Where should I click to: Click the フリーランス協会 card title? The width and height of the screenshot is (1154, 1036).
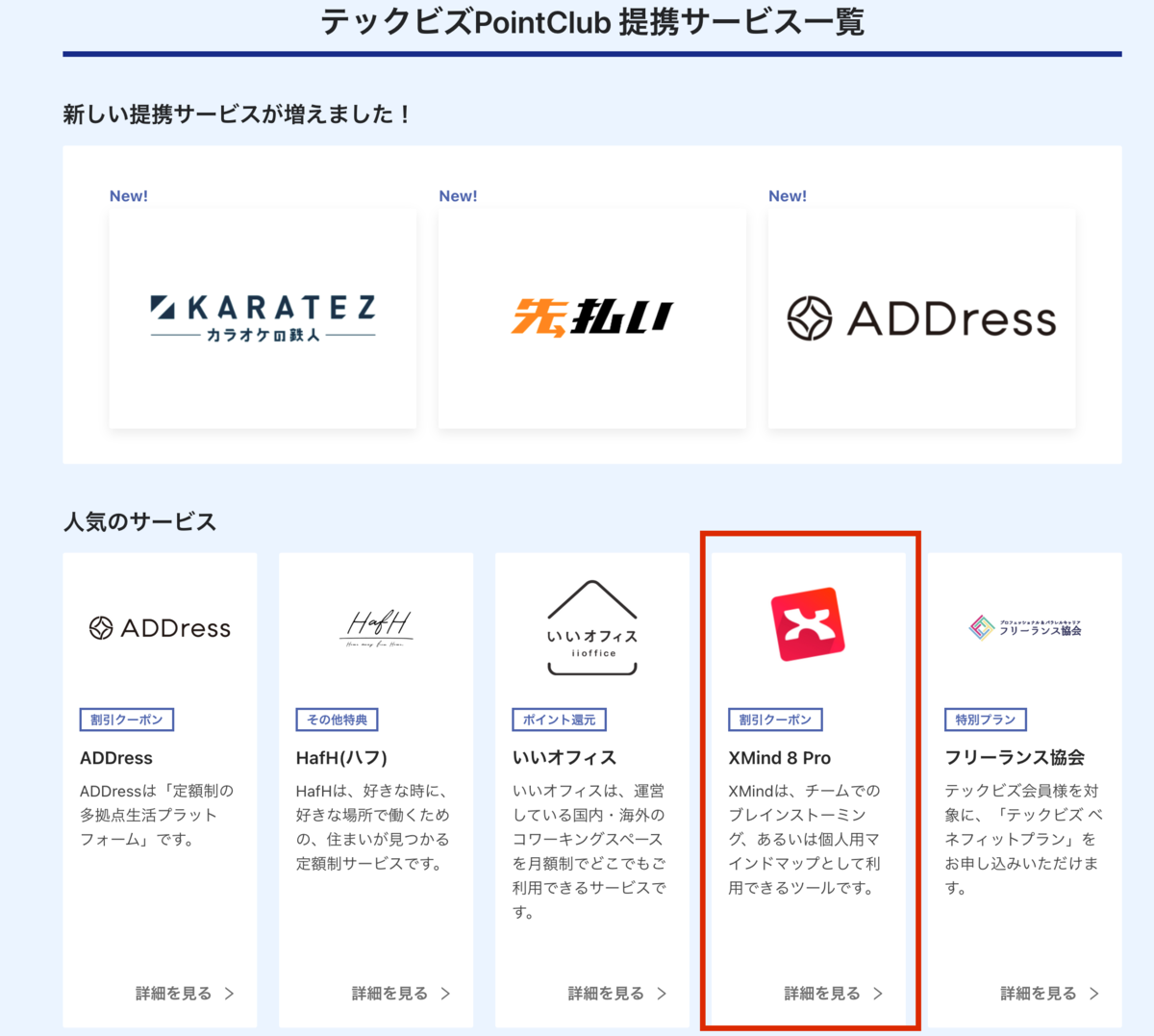[1015, 758]
